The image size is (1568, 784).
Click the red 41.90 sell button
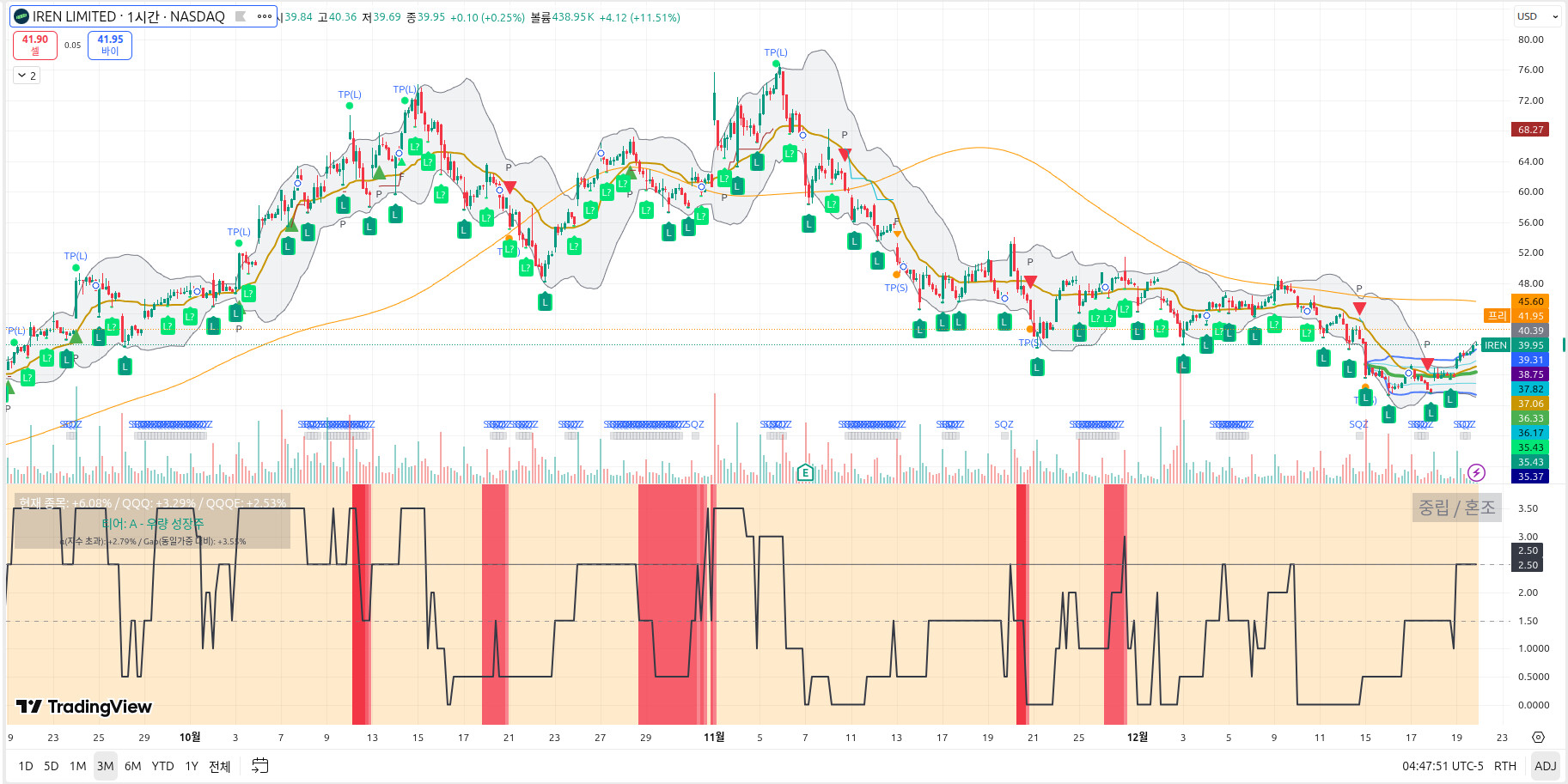tap(35, 46)
